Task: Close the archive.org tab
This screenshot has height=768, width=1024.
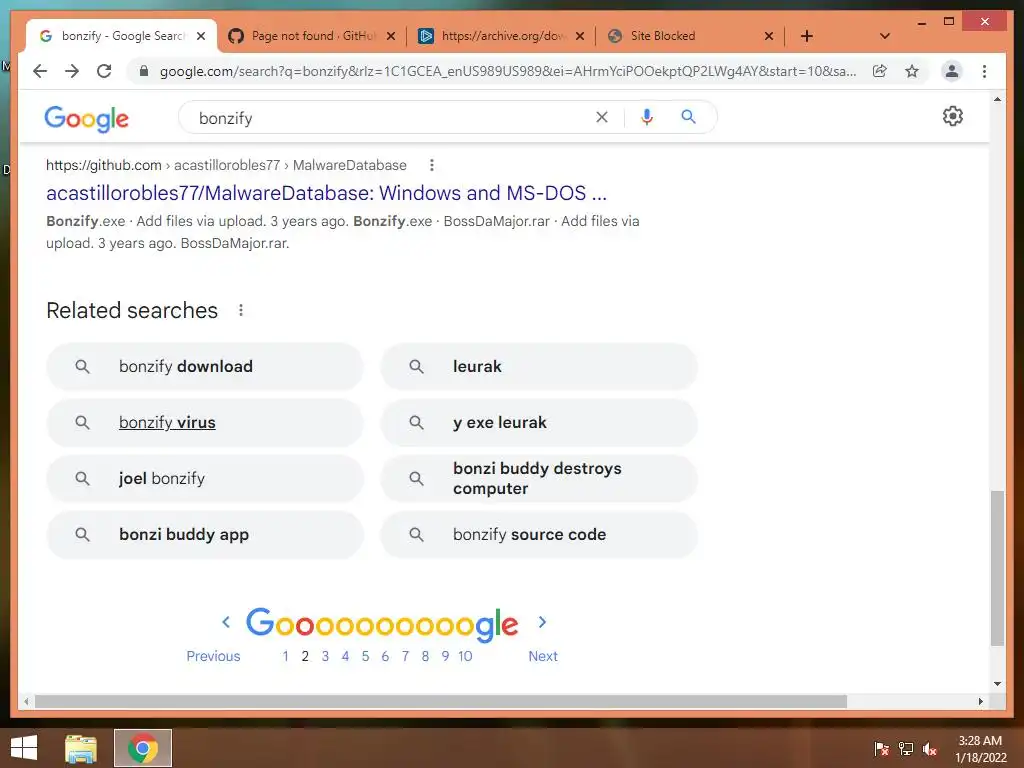Action: pos(579,36)
